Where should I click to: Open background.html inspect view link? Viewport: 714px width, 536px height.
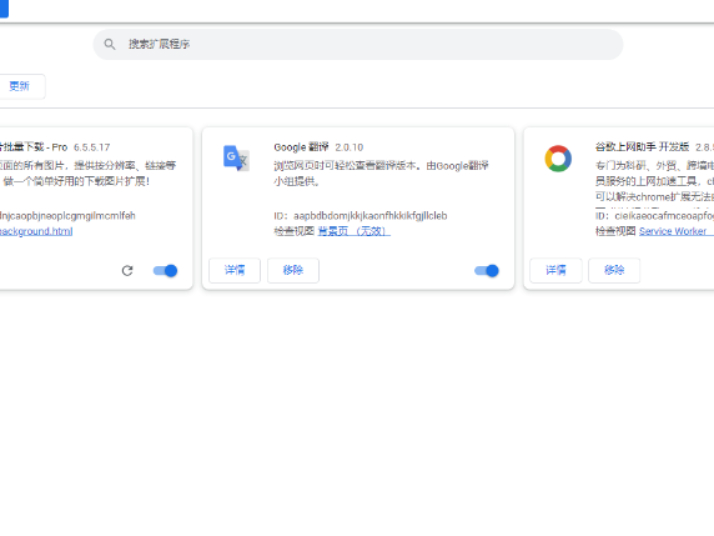point(36,231)
